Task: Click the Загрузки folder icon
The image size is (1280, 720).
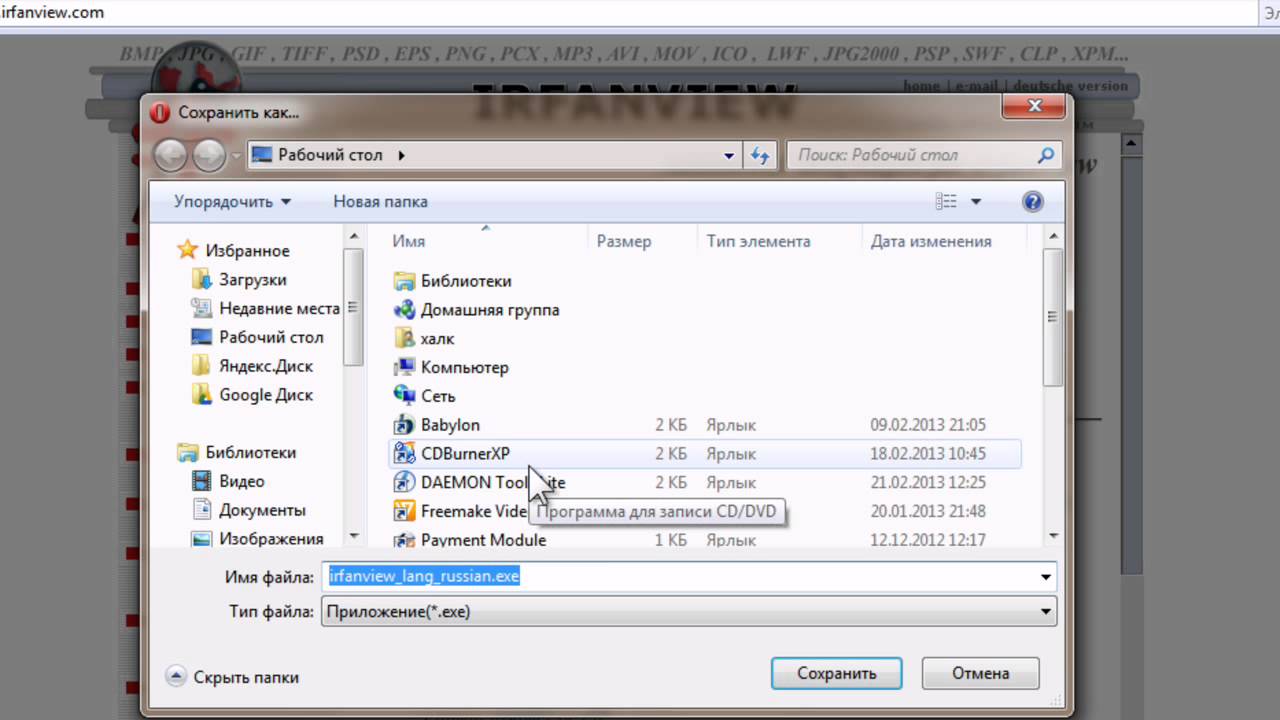Action: pyautogui.click(x=201, y=280)
